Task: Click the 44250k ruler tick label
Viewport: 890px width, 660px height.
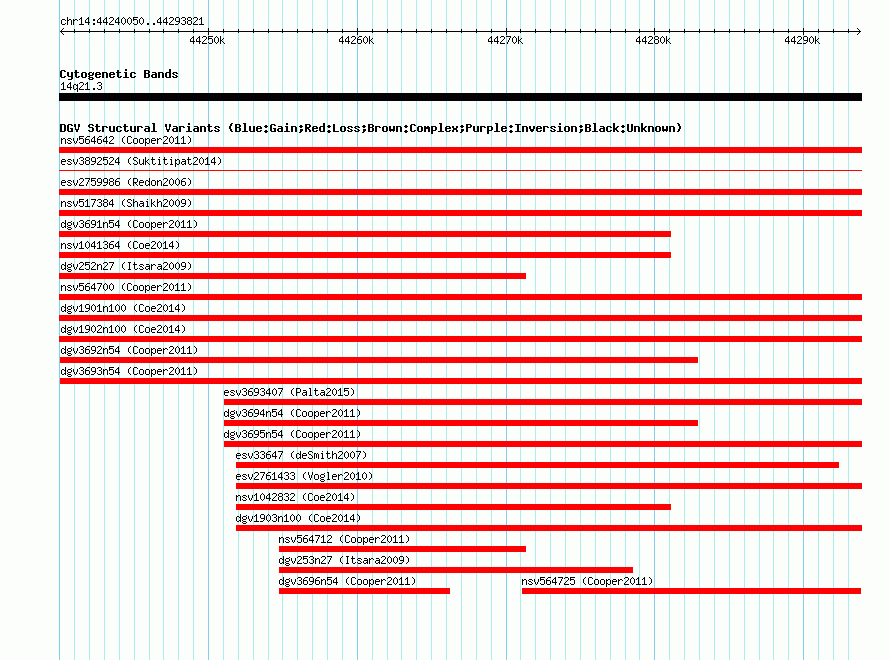Action: pos(207,40)
